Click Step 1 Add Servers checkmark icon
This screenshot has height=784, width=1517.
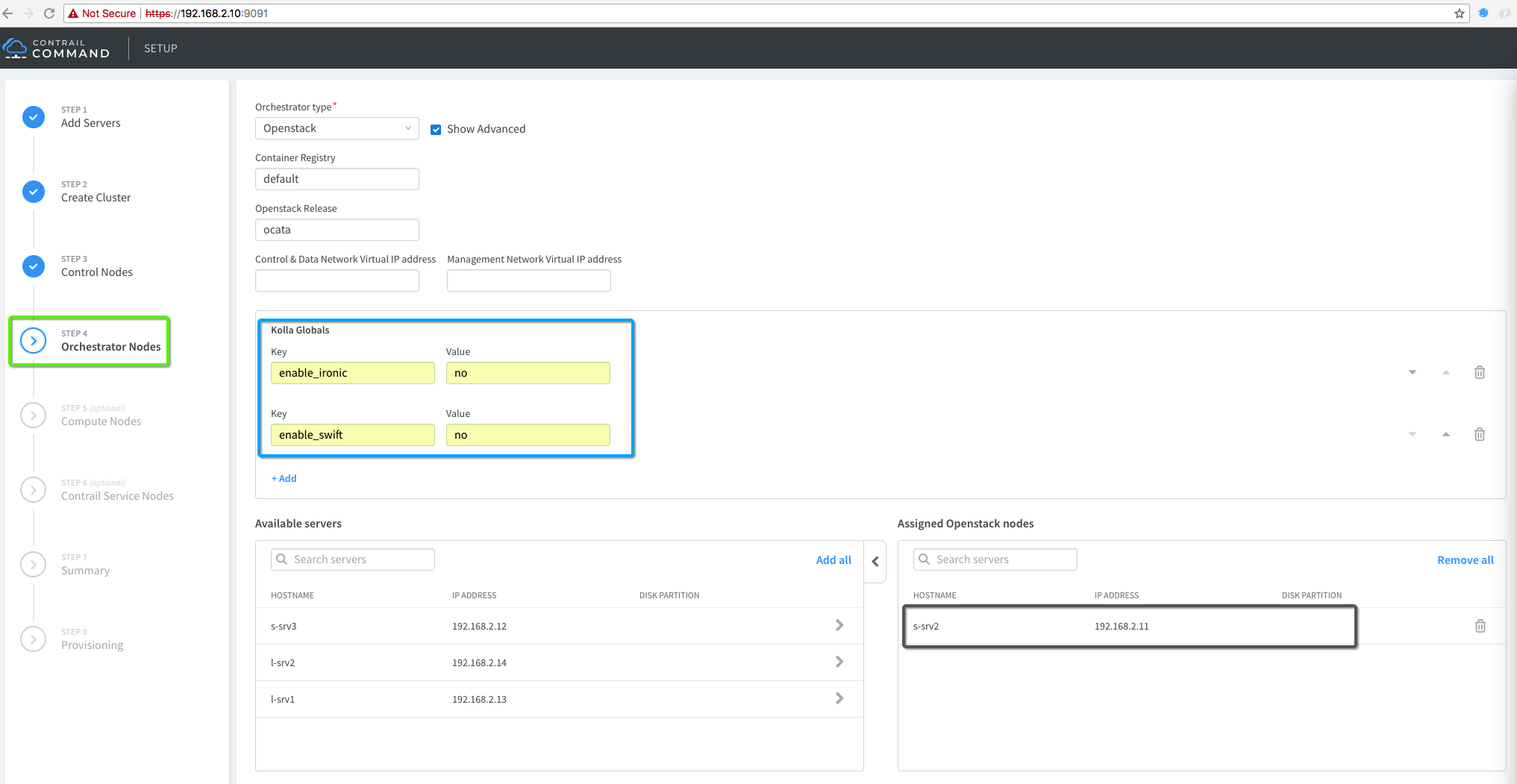(x=34, y=117)
